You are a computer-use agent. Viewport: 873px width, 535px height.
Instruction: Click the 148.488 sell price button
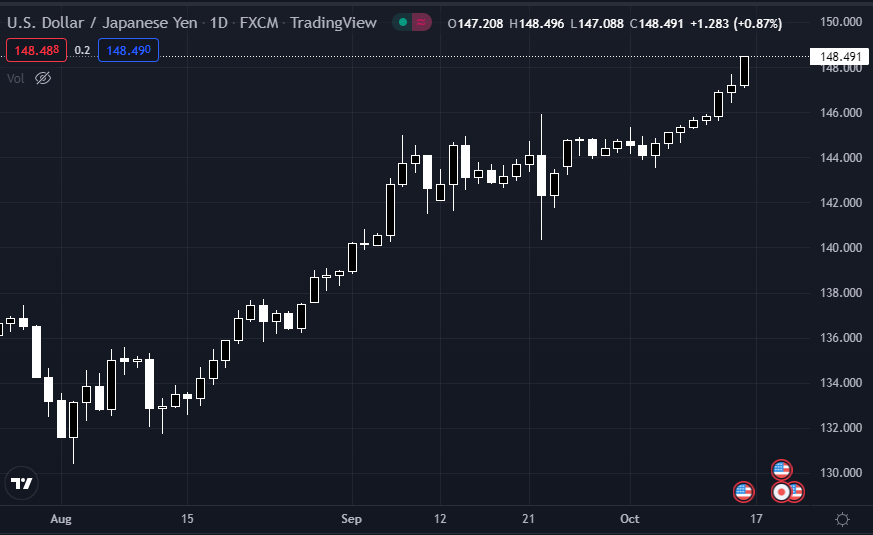[37, 50]
